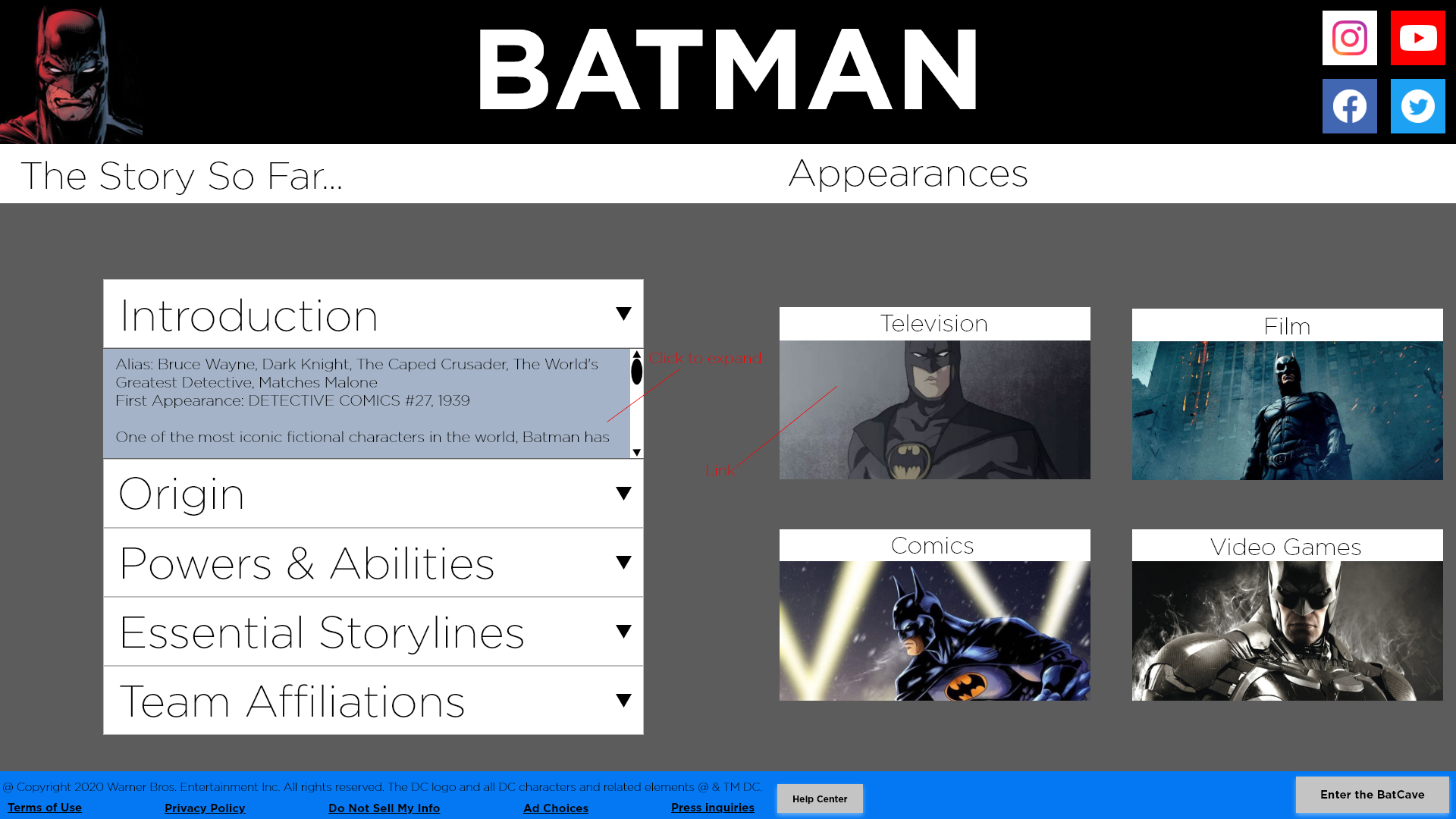Expand the Team Affiliations section
The width and height of the screenshot is (1456, 819).
(x=623, y=701)
